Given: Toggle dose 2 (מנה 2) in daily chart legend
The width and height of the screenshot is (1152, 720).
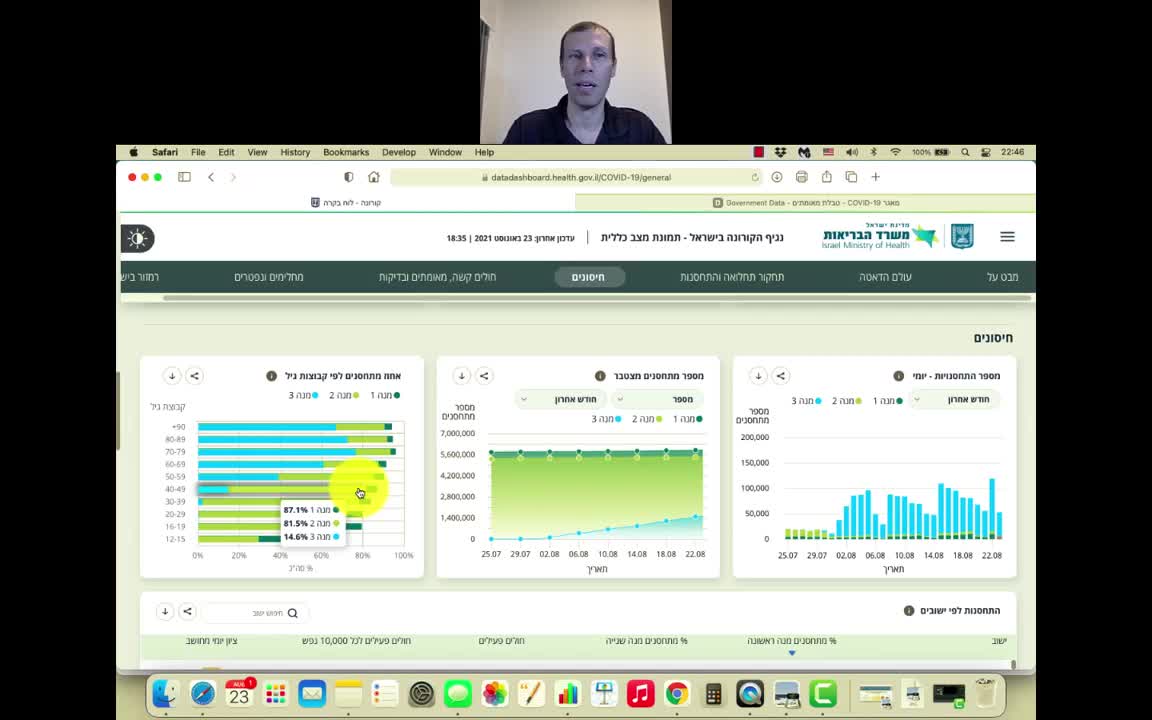Looking at the screenshot, I should point(846,400).
